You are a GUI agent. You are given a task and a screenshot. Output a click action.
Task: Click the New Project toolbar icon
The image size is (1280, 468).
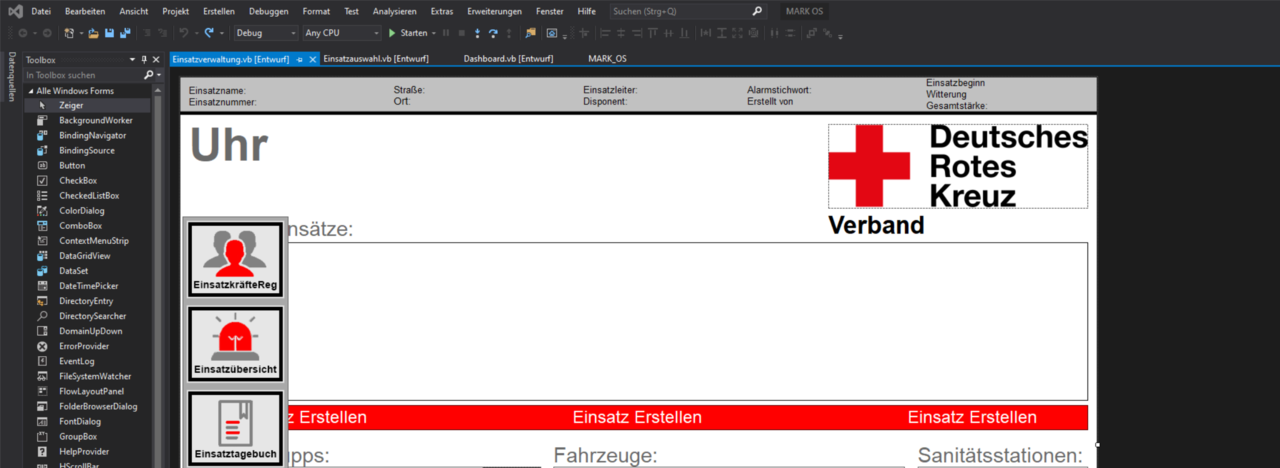pyautogui.click(x=70, y=33)
